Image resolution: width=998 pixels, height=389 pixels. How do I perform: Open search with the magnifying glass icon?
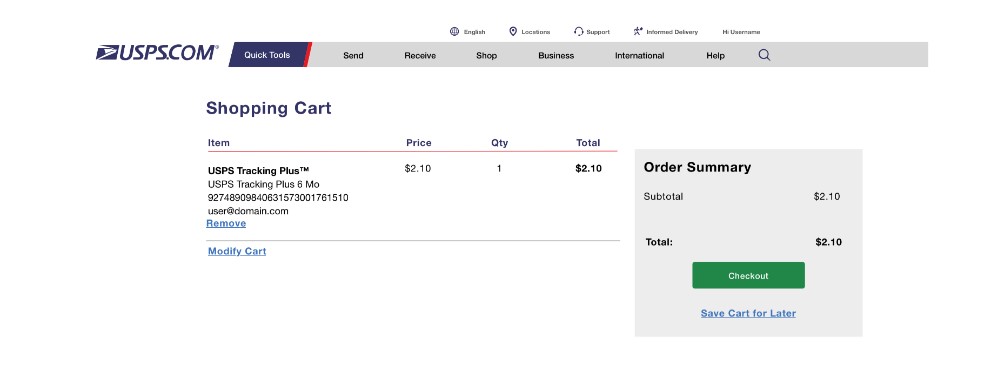point(764,55)
